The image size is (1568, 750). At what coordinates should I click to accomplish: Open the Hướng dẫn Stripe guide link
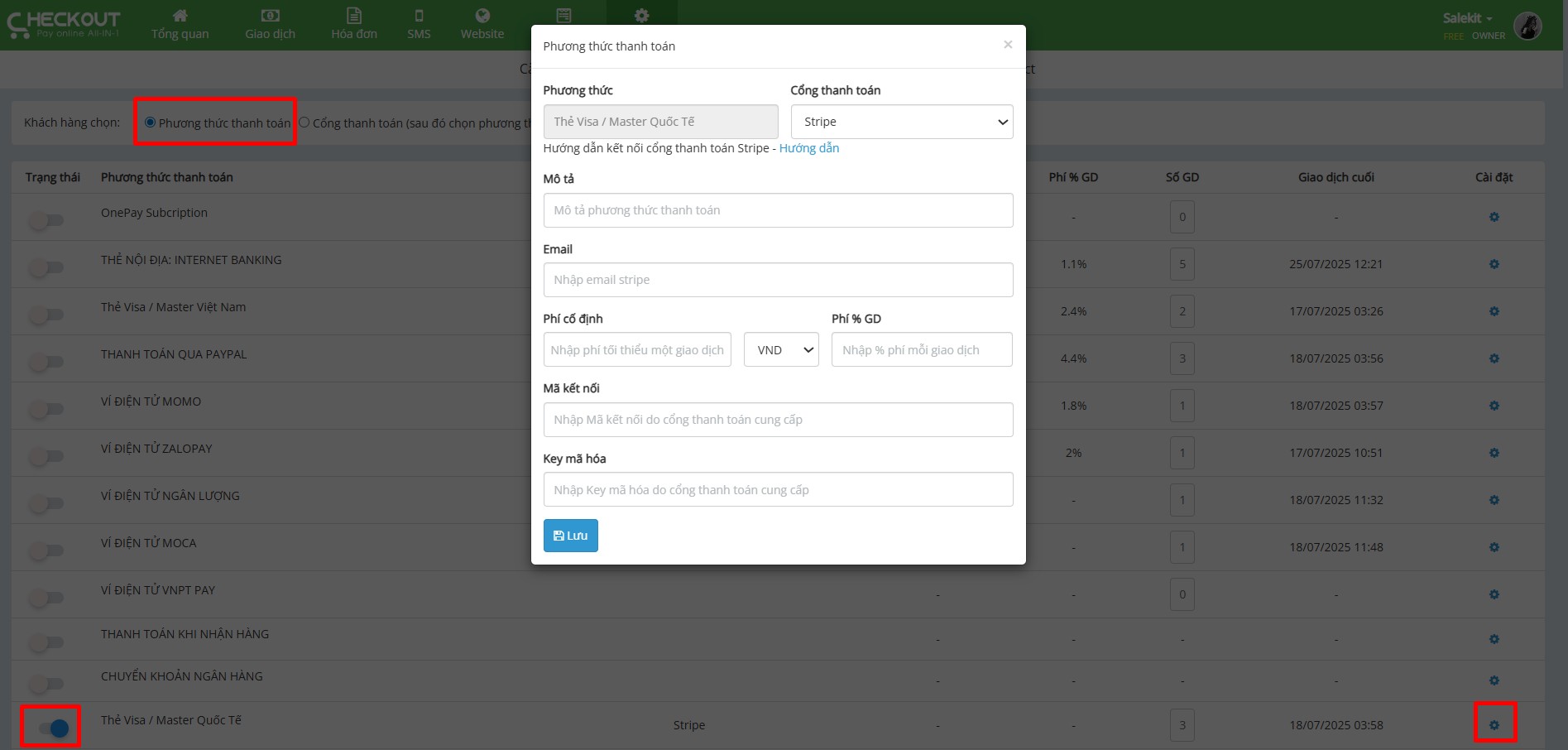pos(809,148)
